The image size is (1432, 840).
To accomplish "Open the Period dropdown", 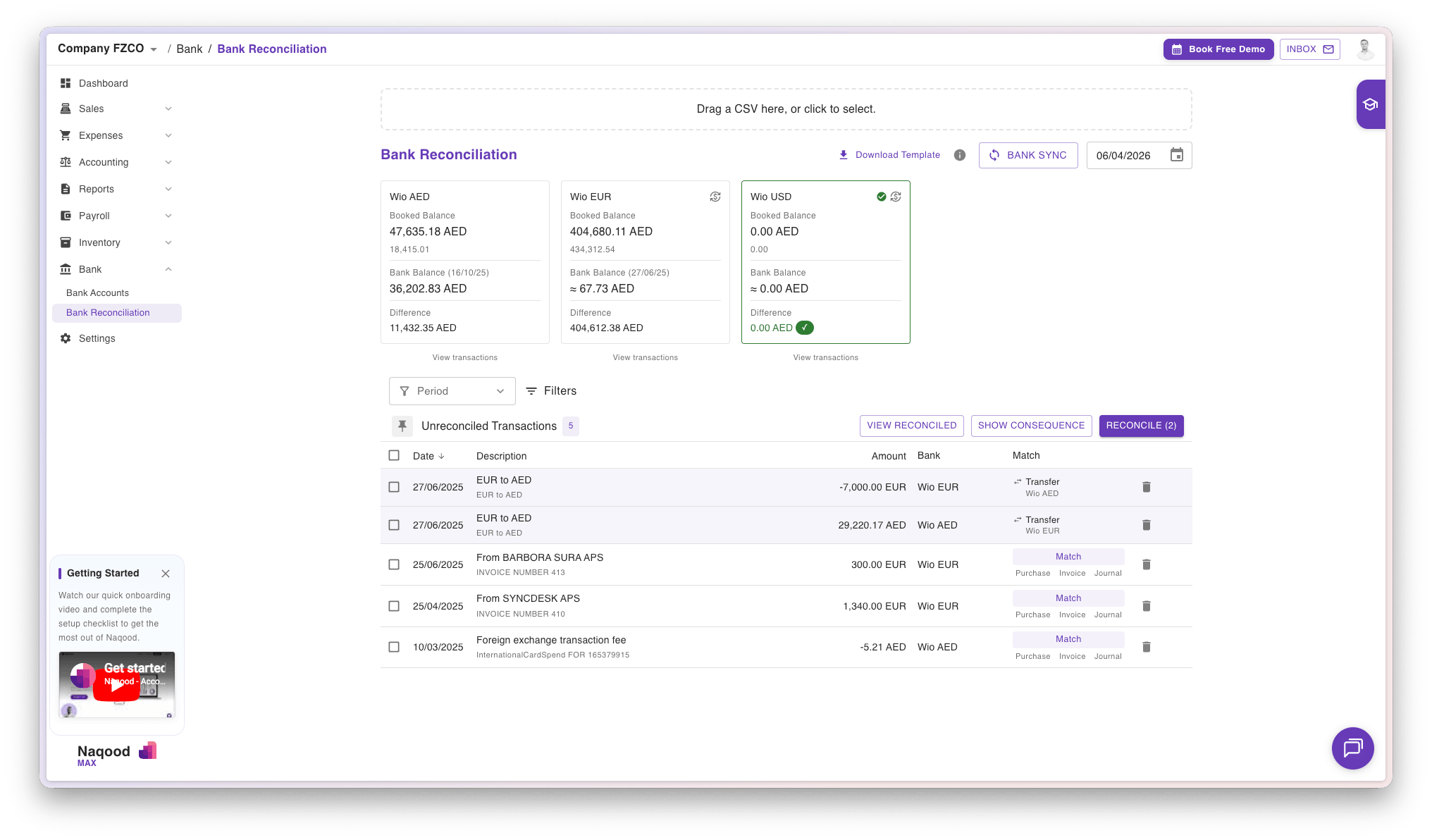I will point(452,391).
